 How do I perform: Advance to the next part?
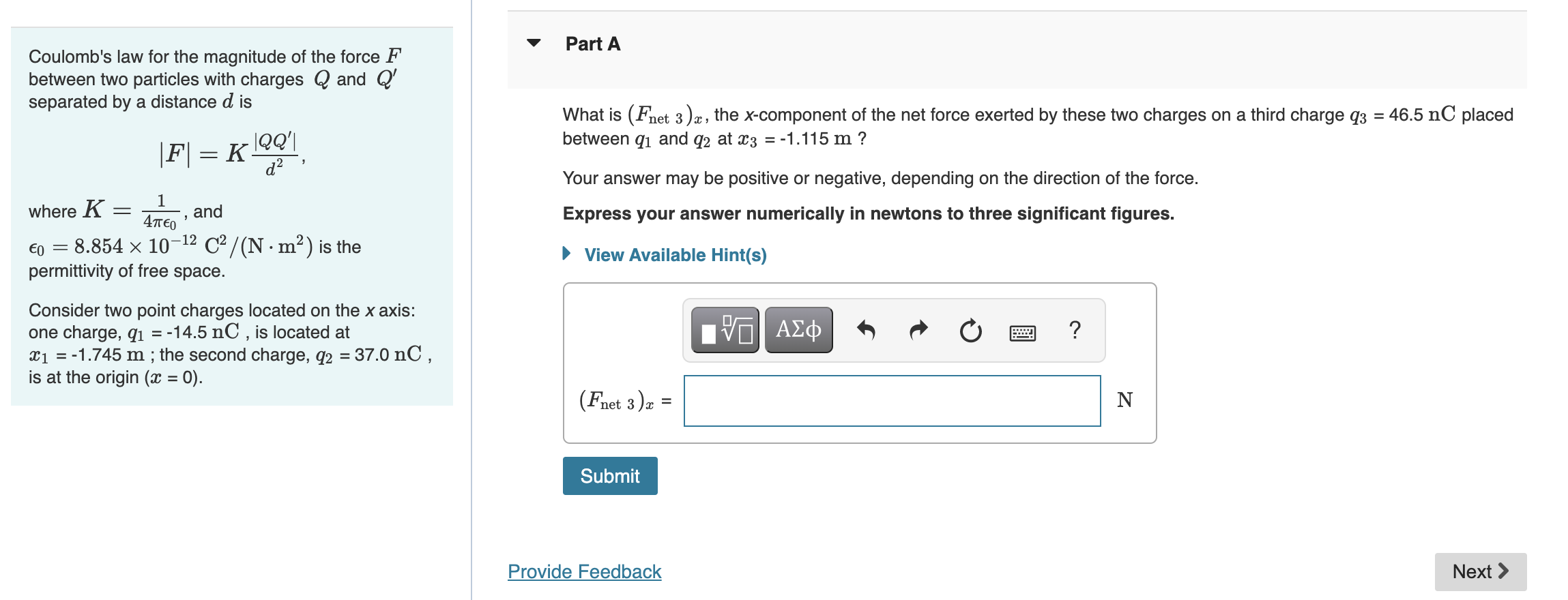[x=1480, y=571]
